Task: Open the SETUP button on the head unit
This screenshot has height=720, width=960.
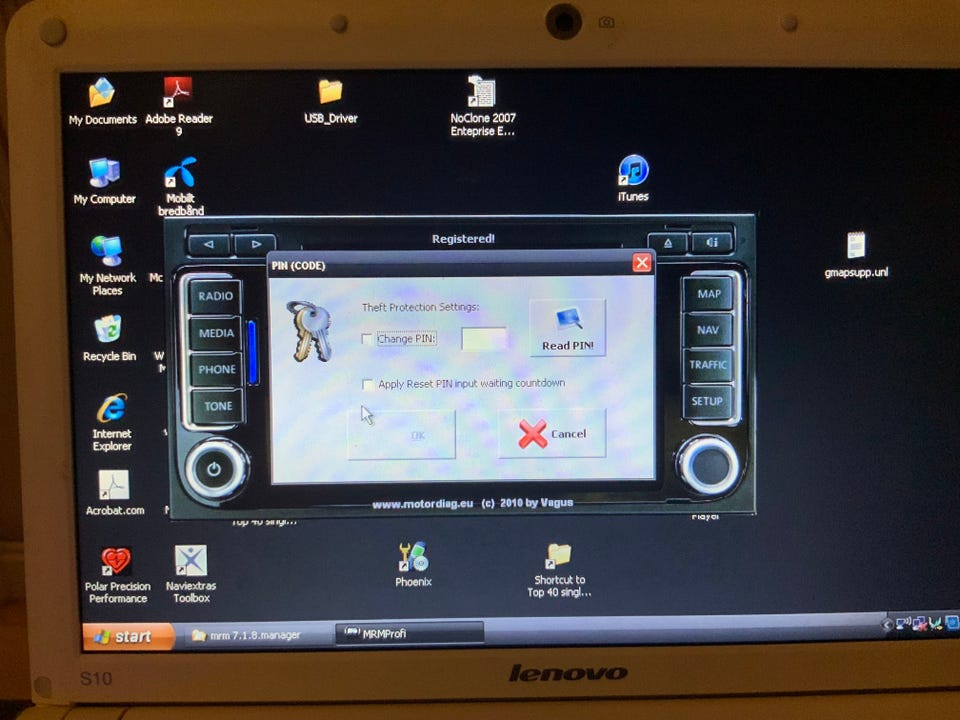Action: click(x=707, y=401)
